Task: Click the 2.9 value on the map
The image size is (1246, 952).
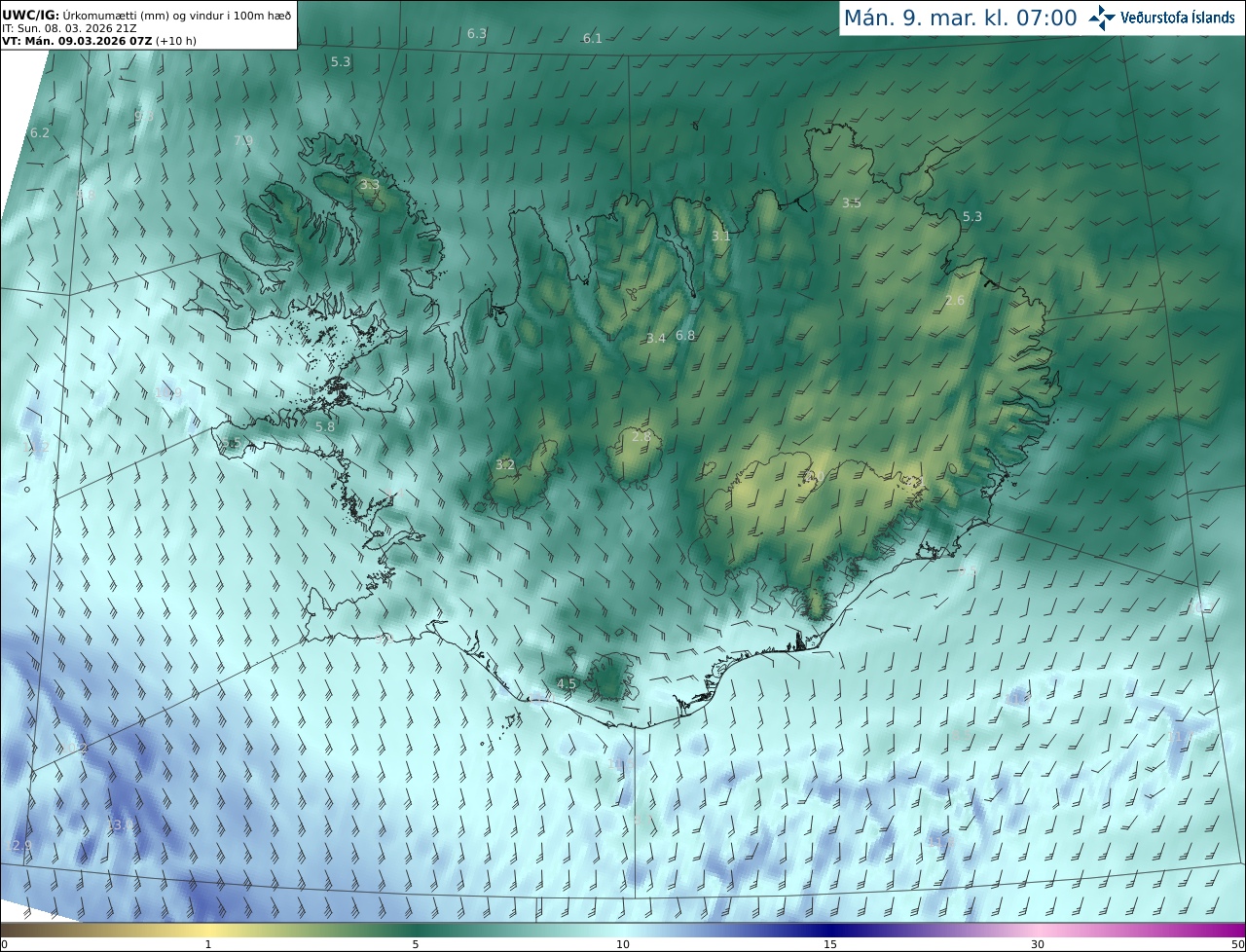Action: (x=22, y=846)
